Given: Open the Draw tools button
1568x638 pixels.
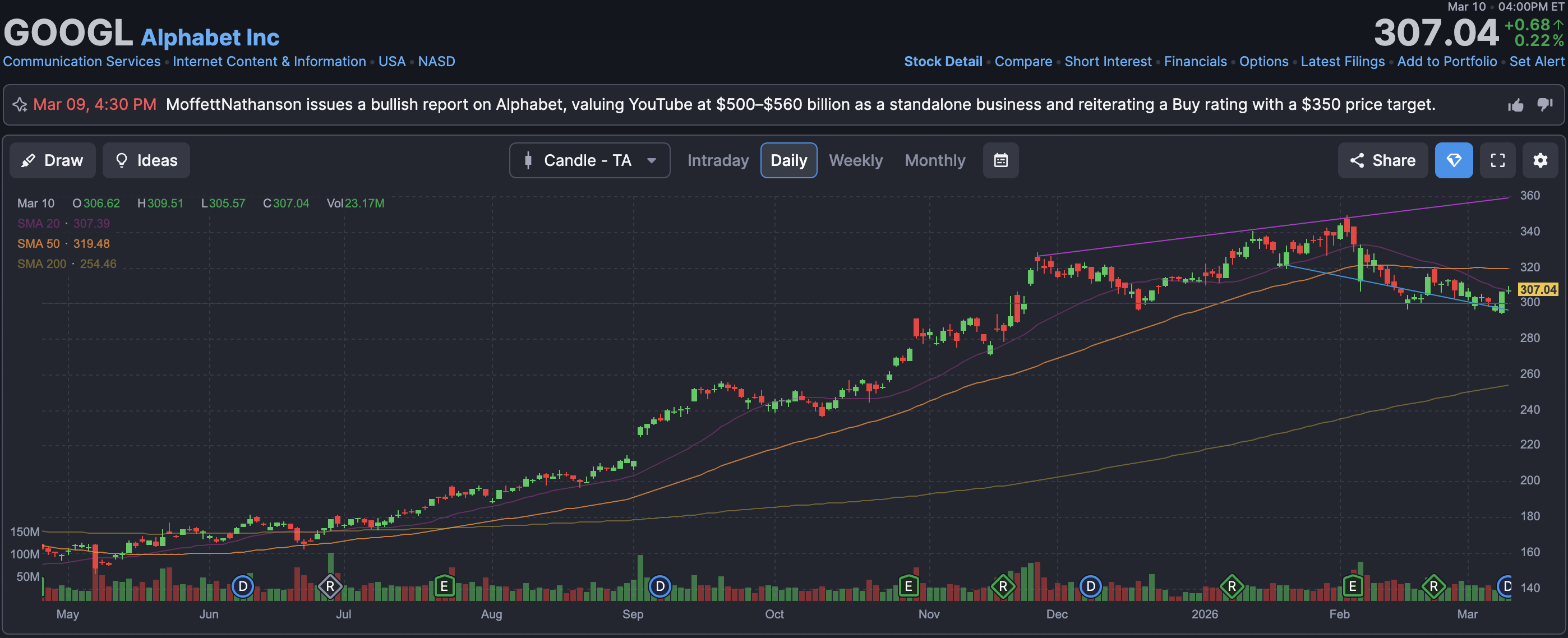Looking at the screenshot, I should pos(52,161).
